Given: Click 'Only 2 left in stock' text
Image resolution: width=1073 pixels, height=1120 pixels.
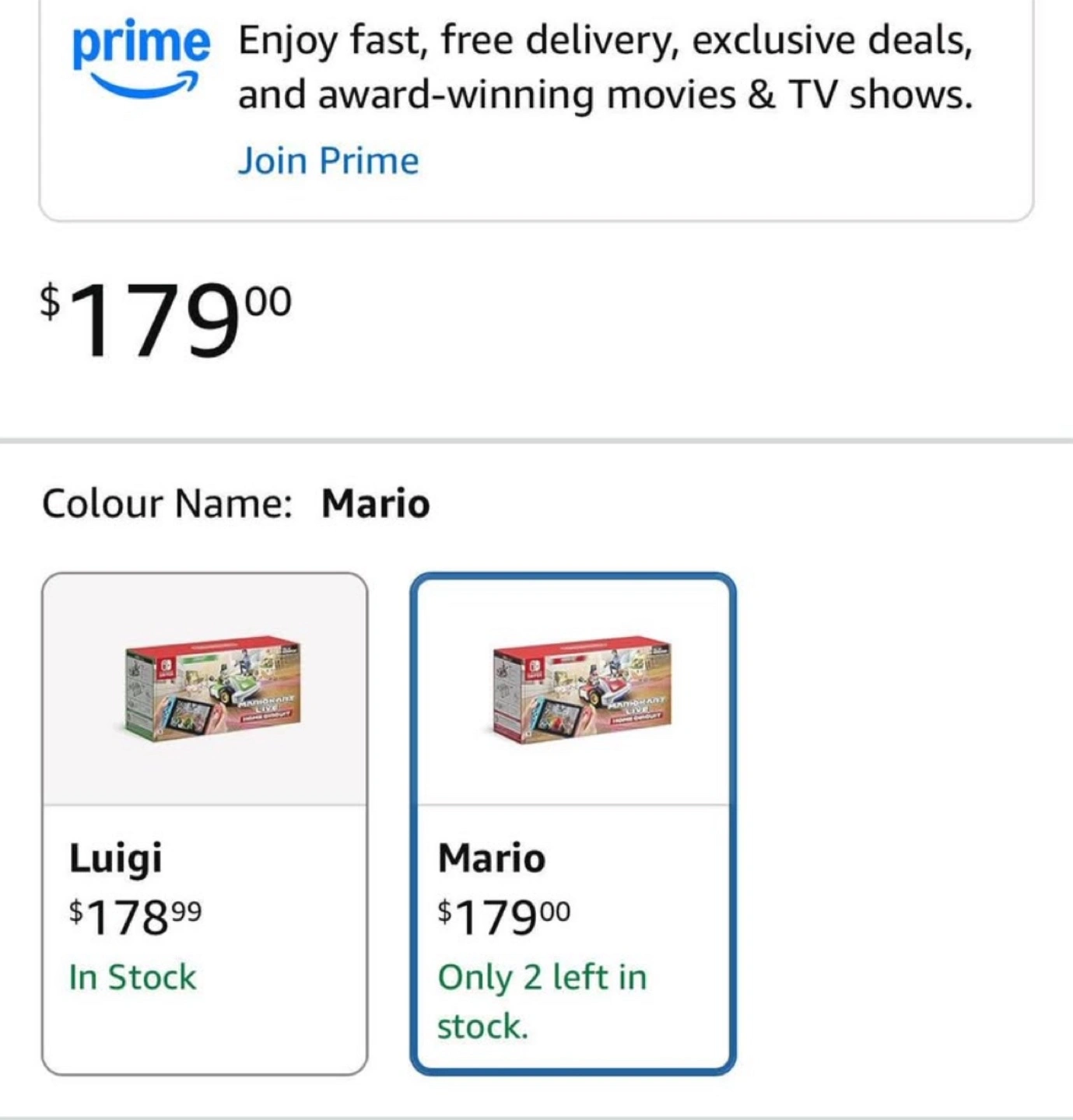Looking at the screenshot, I should (x=542, y=1001).
